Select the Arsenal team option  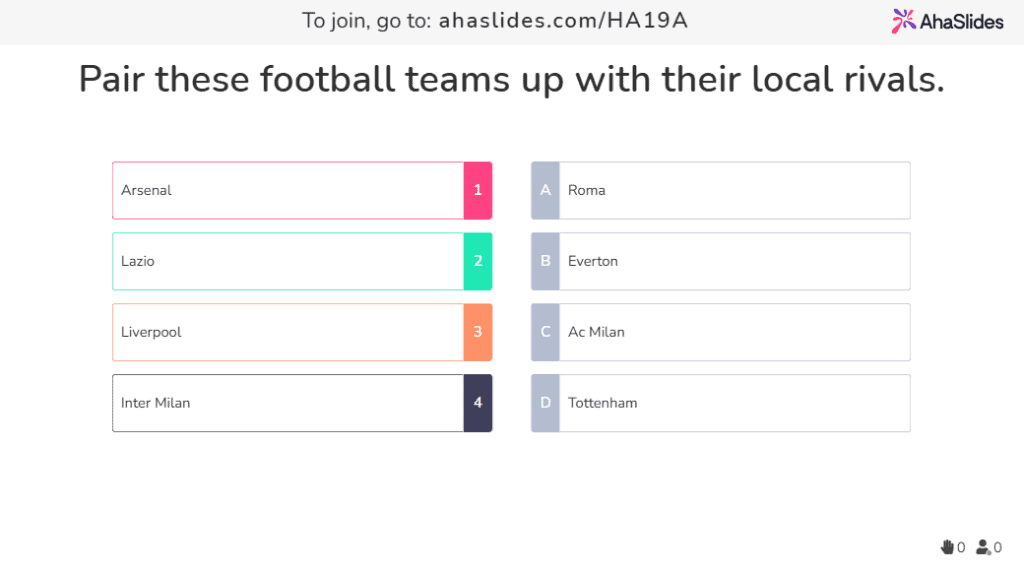(x=288, y=190)
